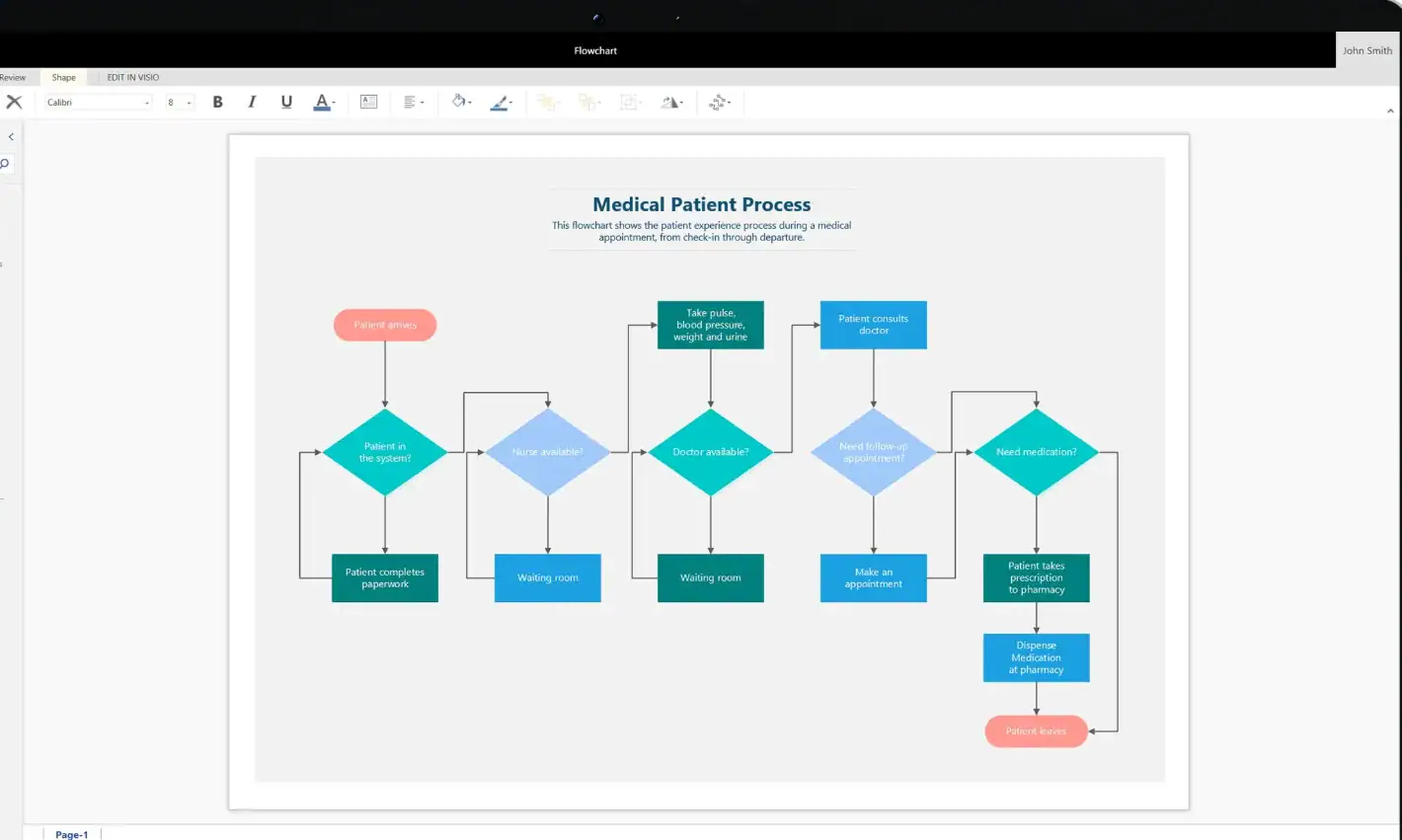
Task: Switch to the Review tab
Action: 13,77
